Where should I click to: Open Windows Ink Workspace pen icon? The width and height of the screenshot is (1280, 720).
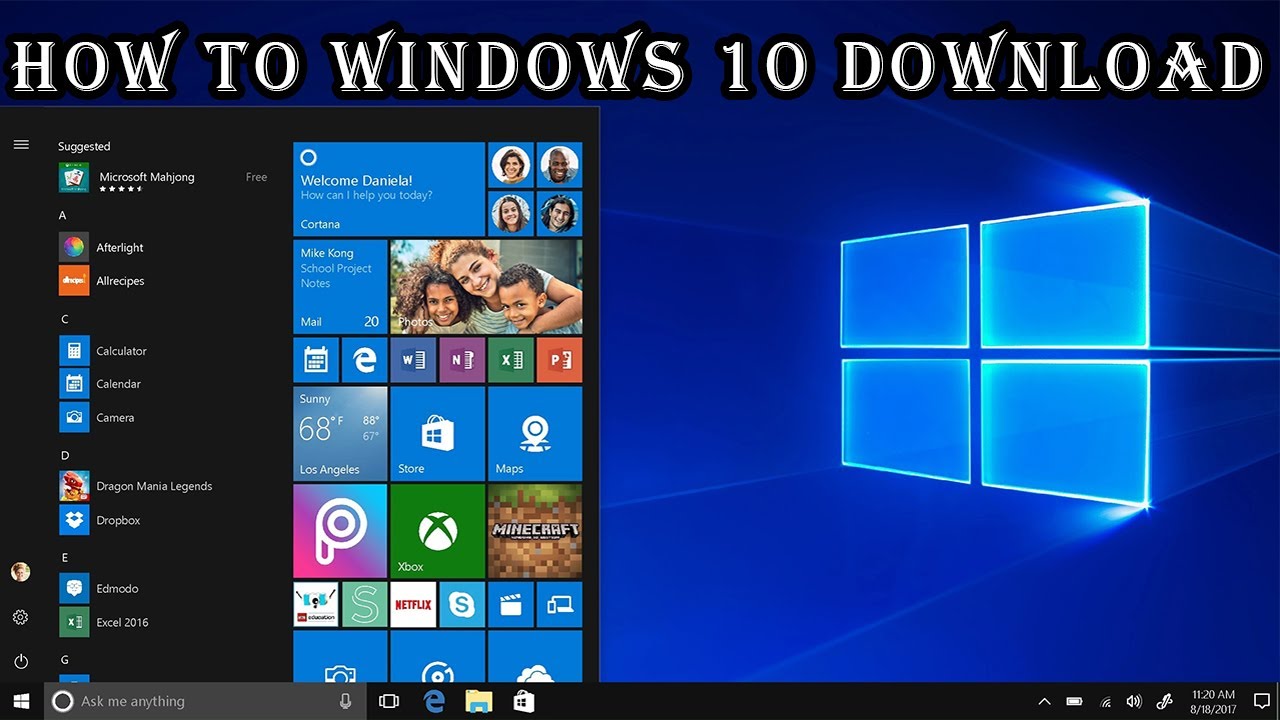pyautogui.click(x=1163, y=701)
